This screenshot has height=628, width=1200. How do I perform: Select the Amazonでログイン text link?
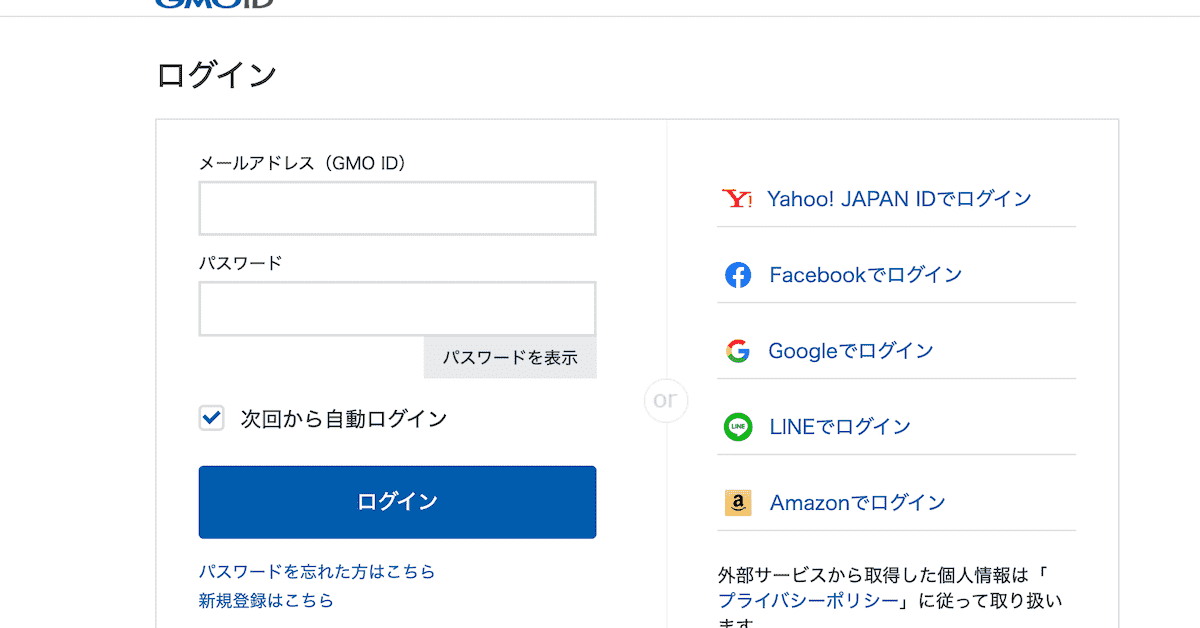tap(857, 503)
